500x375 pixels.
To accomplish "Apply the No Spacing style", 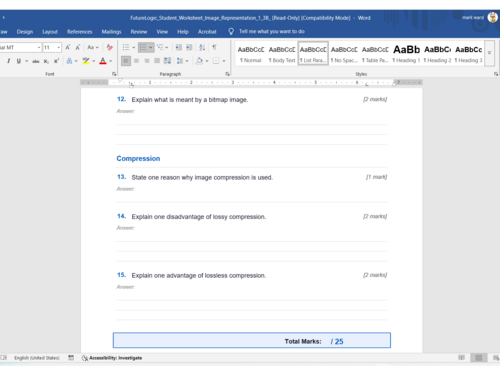I will (x=344, y=53).
